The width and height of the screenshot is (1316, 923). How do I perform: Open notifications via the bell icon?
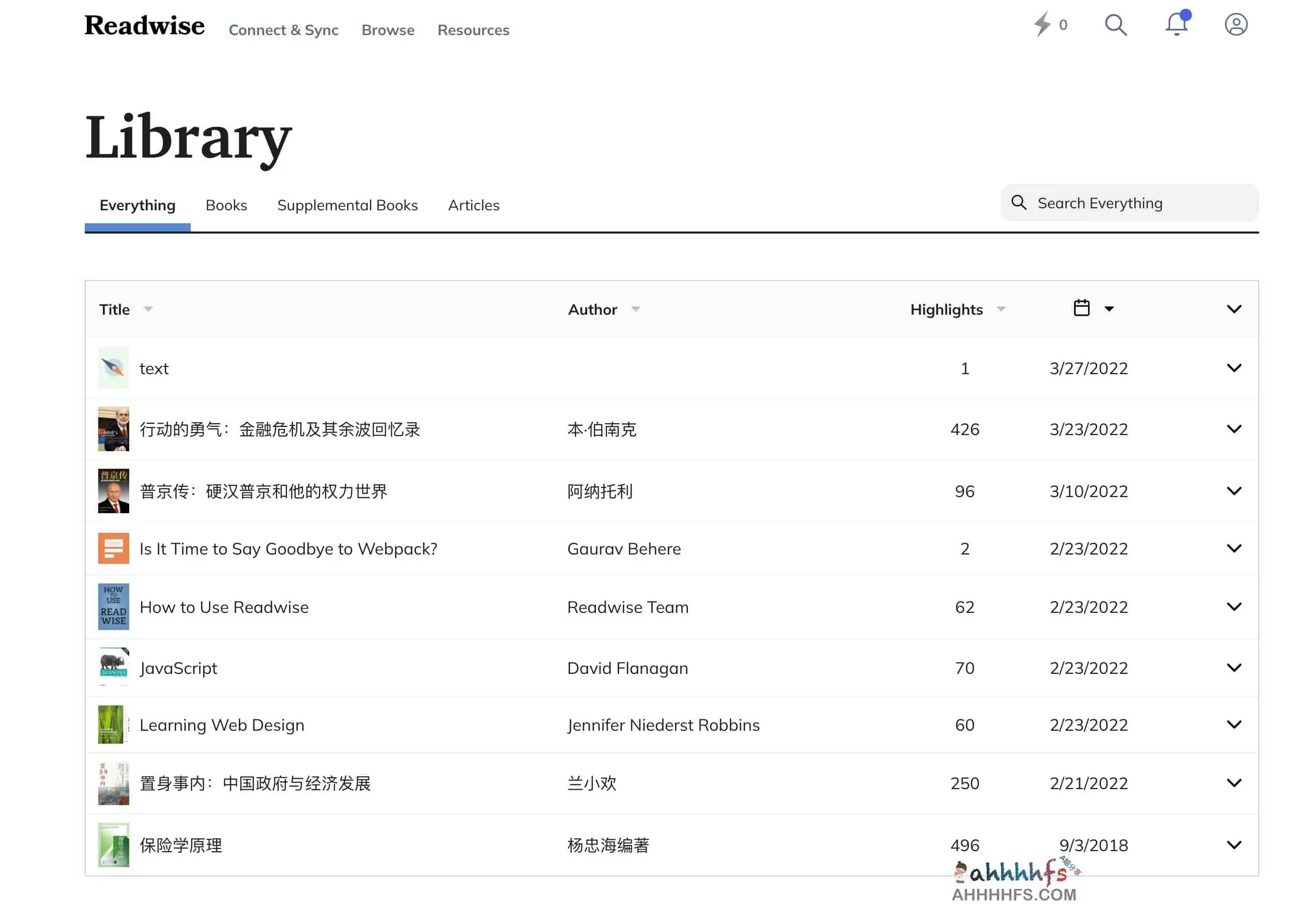1176,25
